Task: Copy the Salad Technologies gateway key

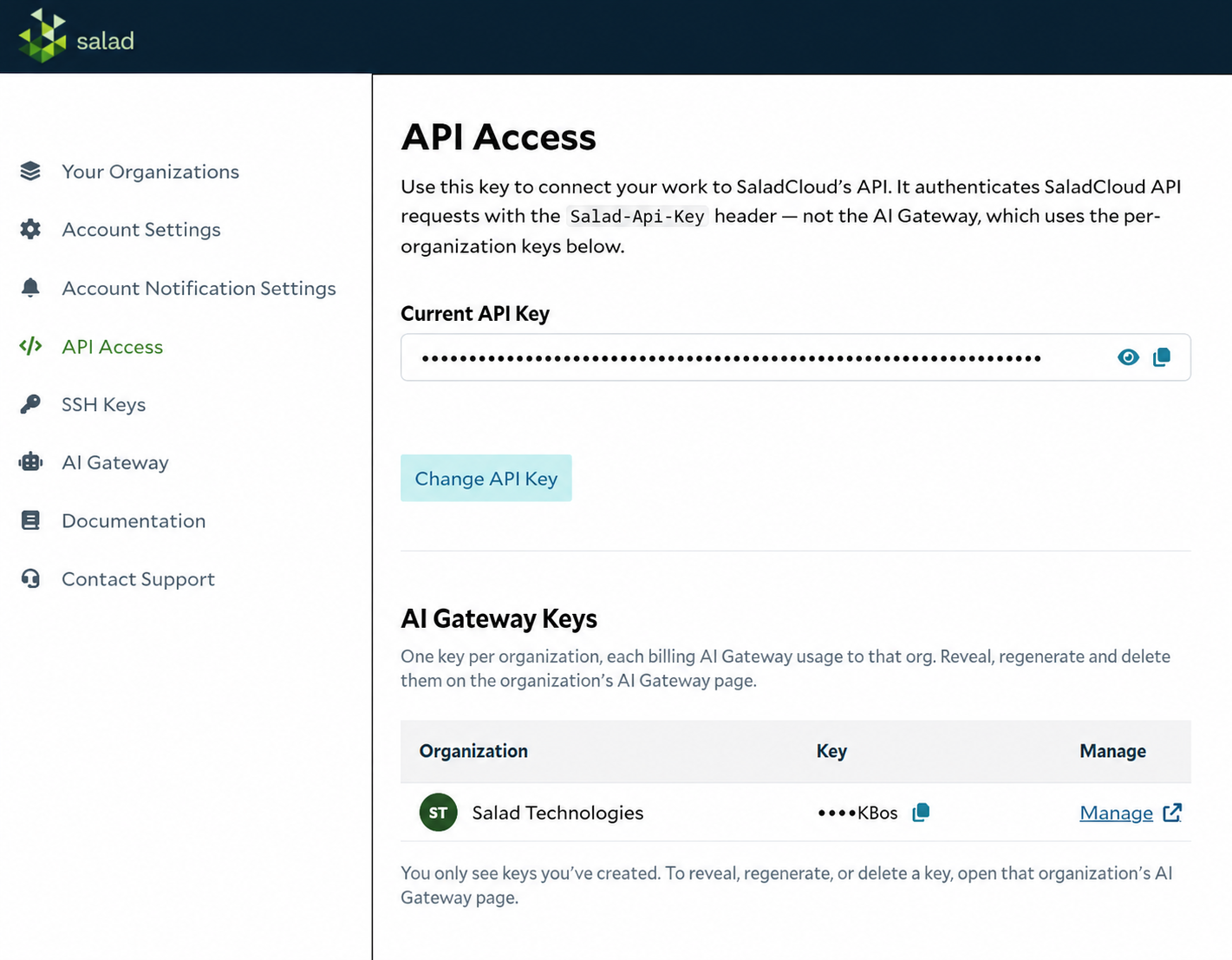Action: pyautogui.click(x=921, y=813)
